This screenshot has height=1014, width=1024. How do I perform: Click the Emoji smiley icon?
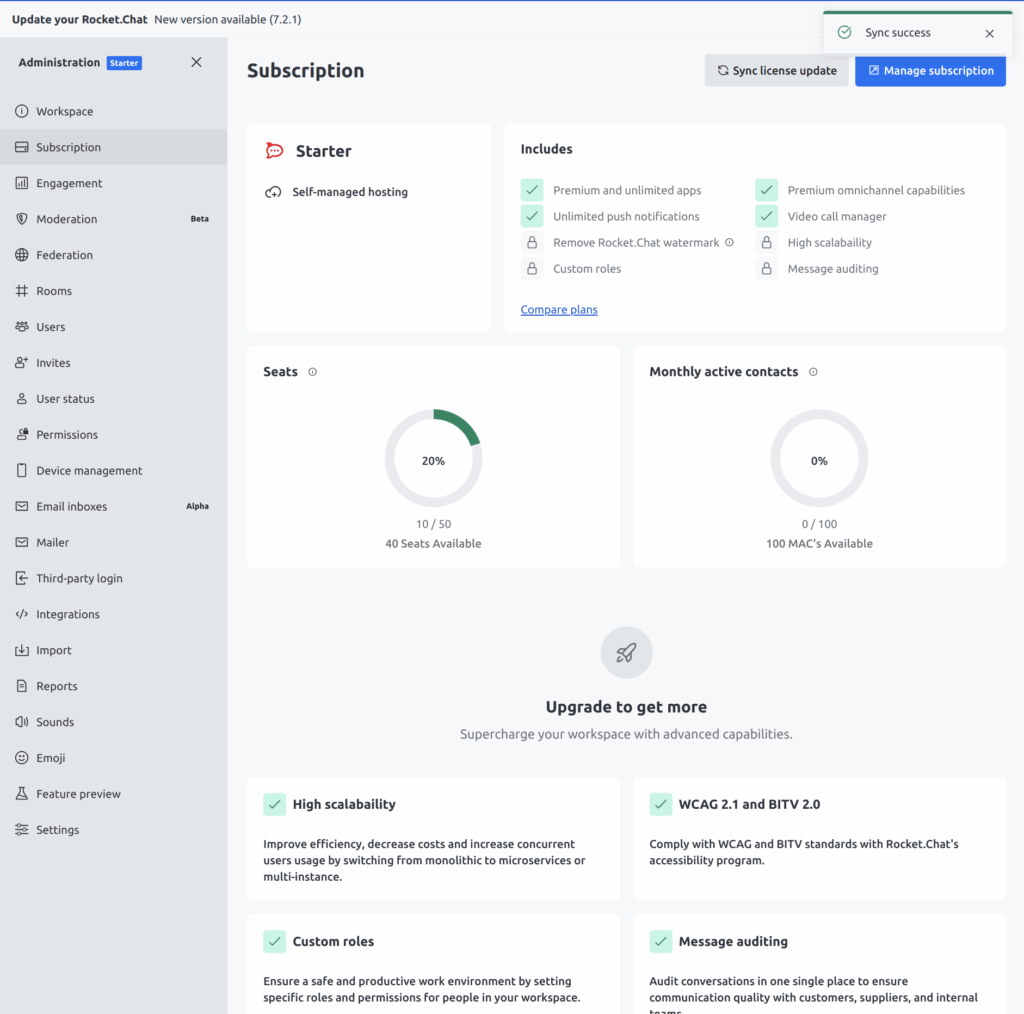tap(22, 757)
